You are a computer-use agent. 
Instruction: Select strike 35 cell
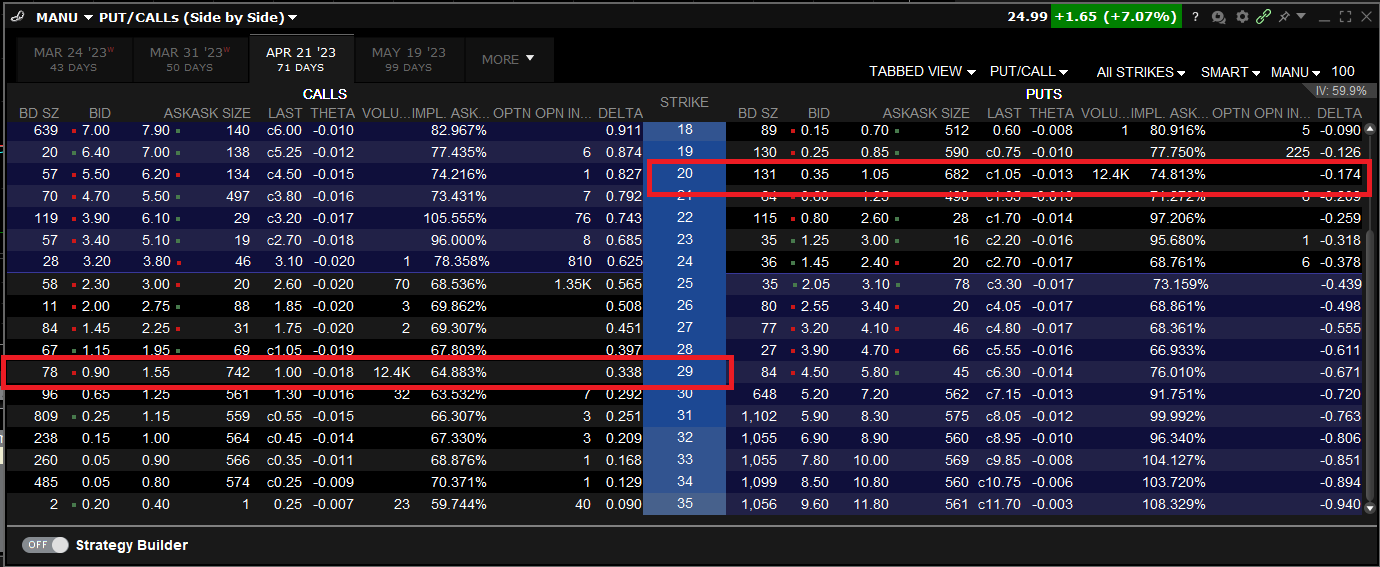pyautogui.click(x=684, y=503)
